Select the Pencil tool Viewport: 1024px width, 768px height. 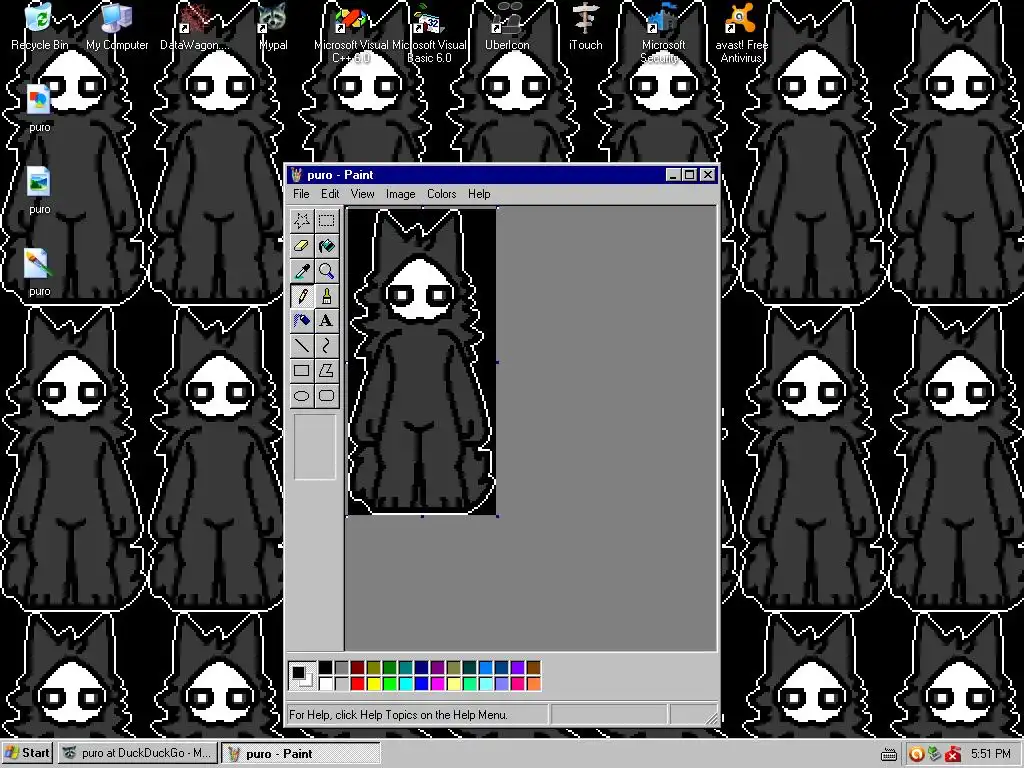point(302,296)
